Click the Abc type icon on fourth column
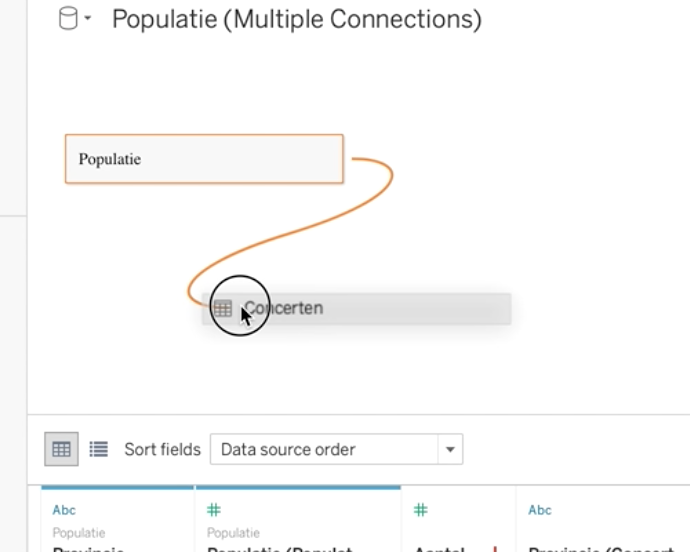Image resolution: width=690 pixels, height=552 pixels. pyautogui.click(x=540, y=510)
